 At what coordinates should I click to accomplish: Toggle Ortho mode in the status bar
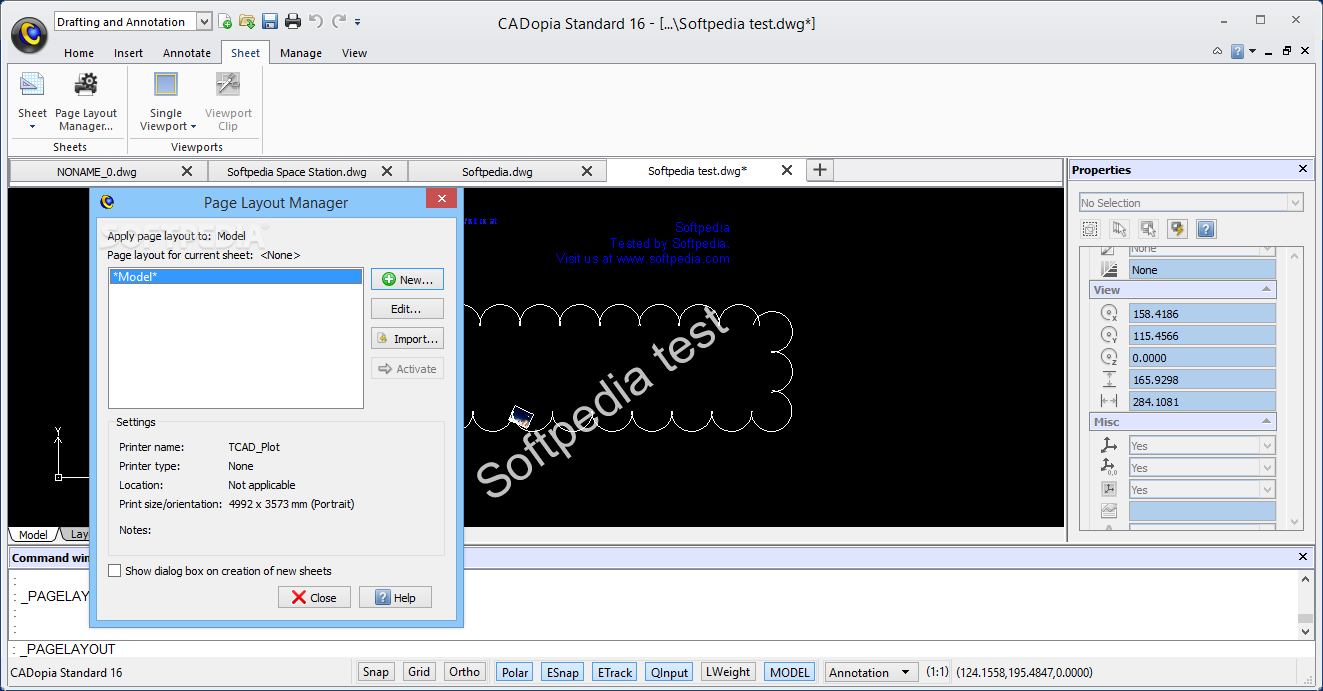tap(465, 672)
